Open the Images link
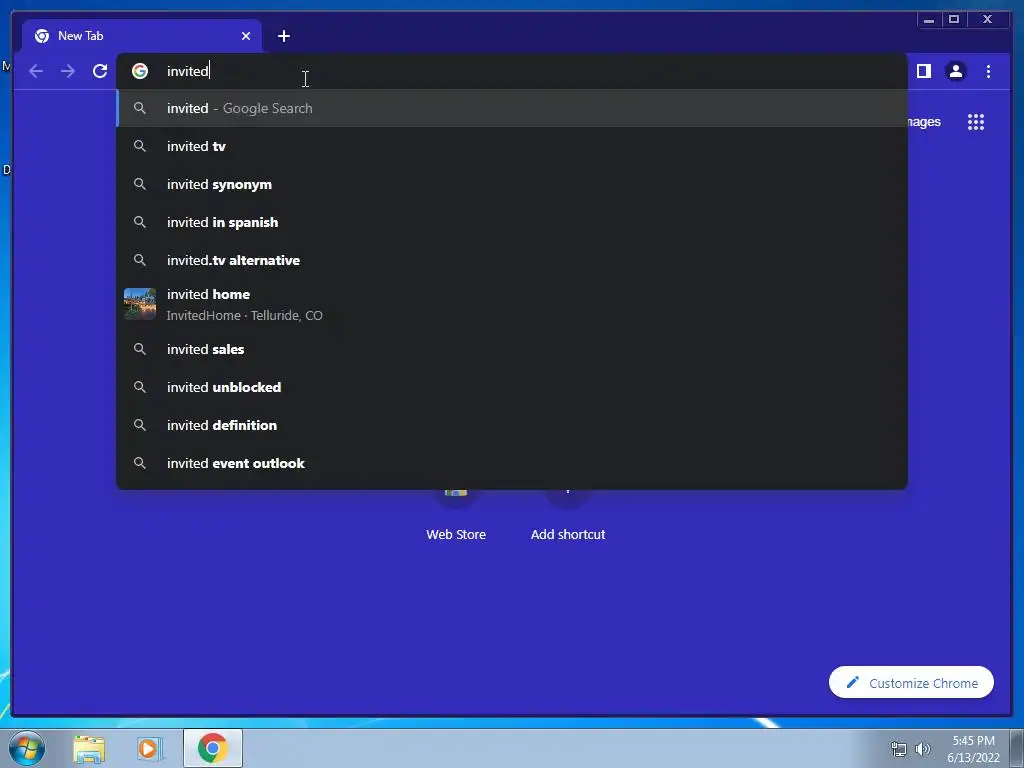The image size is (1024, 768). [x=924, y=122]
